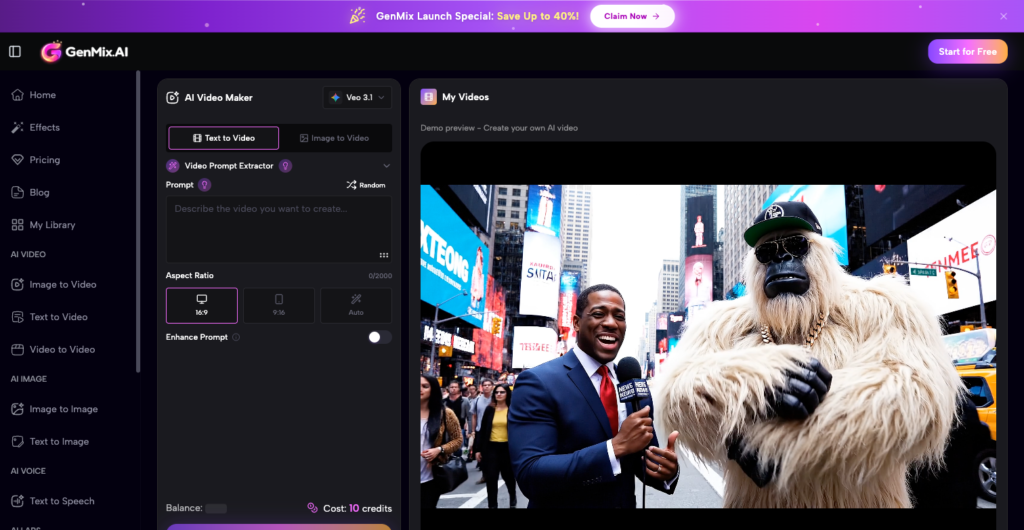This screenshot has width=1024, height=530.
Task: Select the 16:9 aspect ratio
Action: pyautogui.click(x=202, y=305)
